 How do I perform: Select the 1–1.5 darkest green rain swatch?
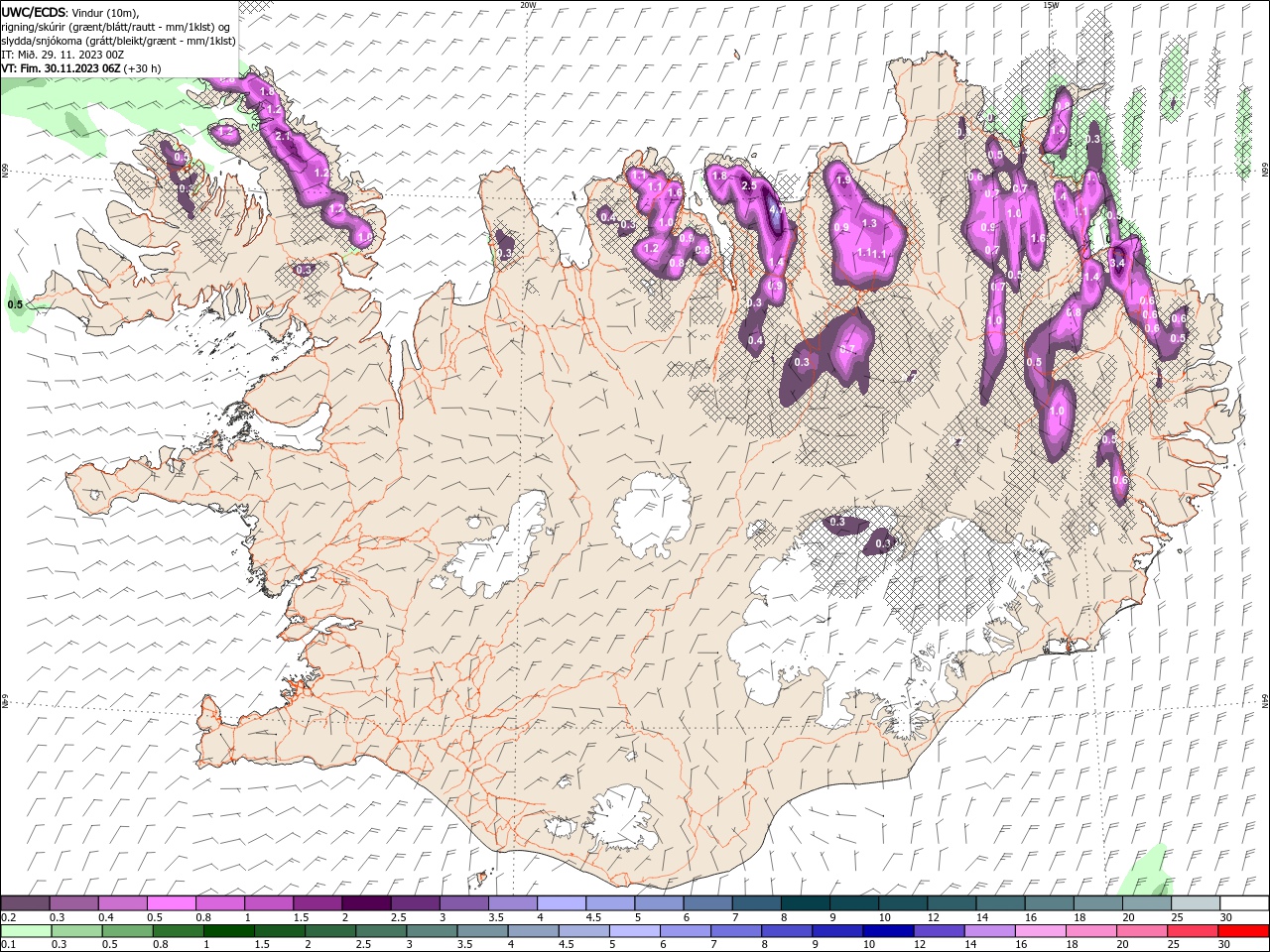pos(228,931)
